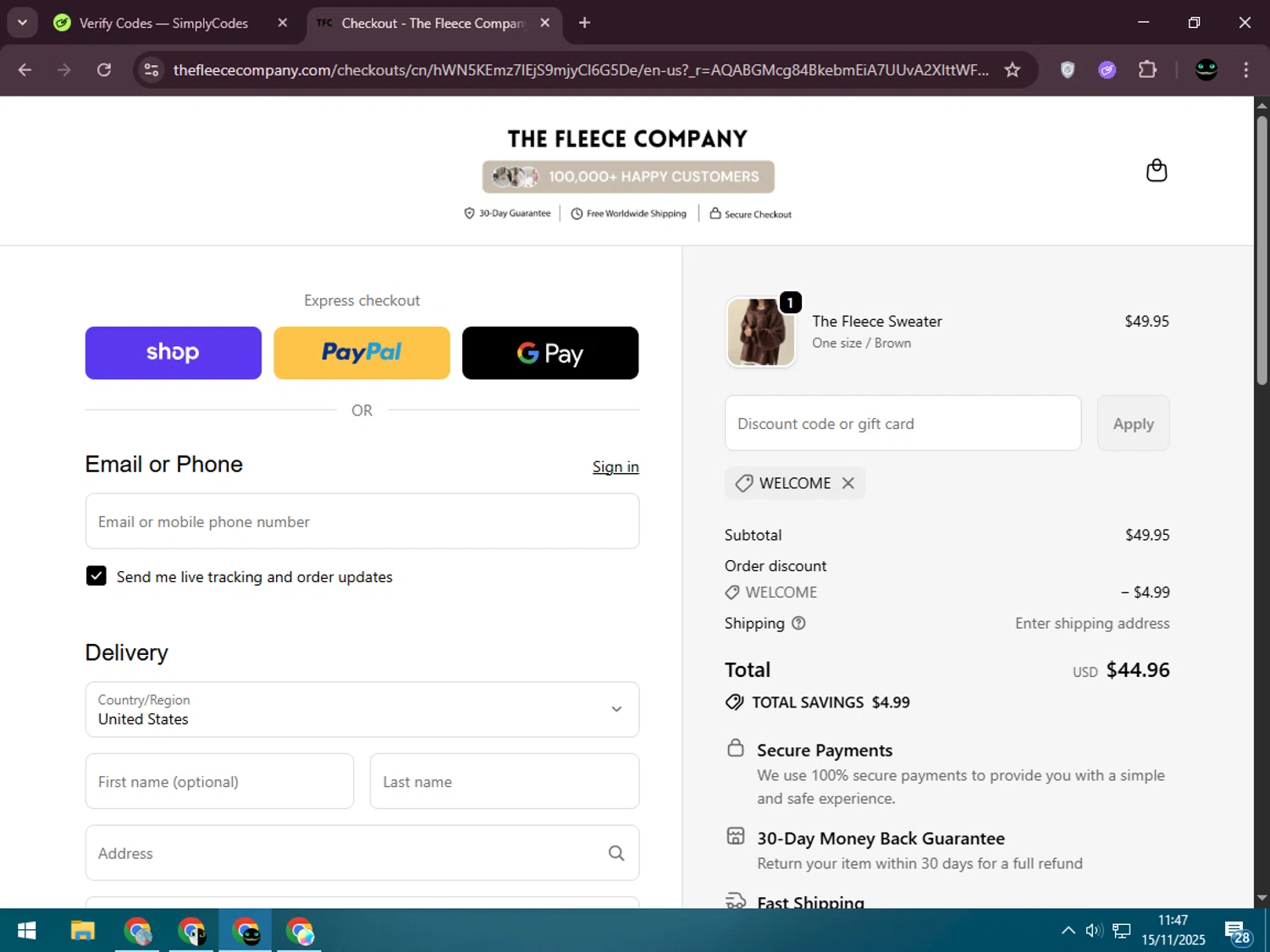Open the tab search dropdown arrow
Screen dimensions: 1270x952
(22, 23)
